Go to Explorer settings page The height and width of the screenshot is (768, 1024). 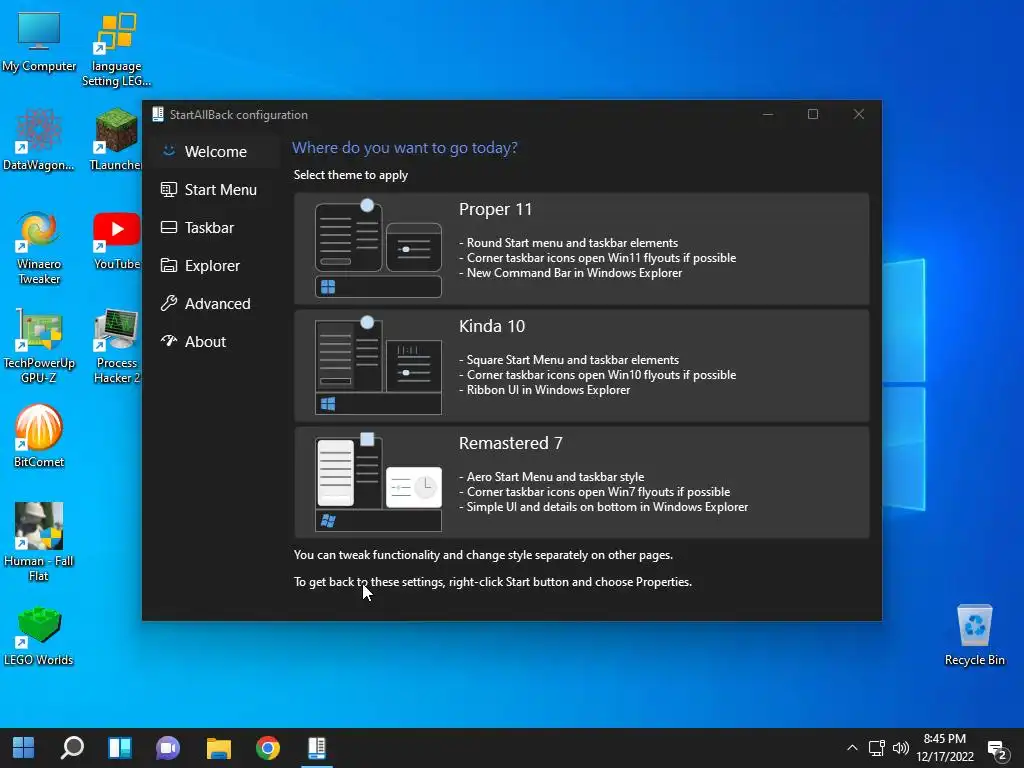coord(215,265)
